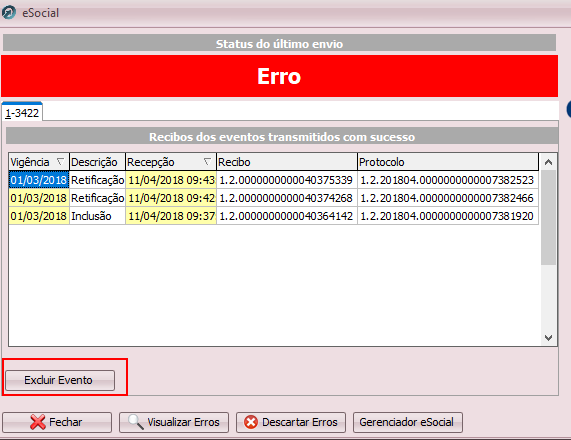The width and height of the screenshot is (571, 440).
Task: Click the red Erro status banner
Action: [279, 76]
